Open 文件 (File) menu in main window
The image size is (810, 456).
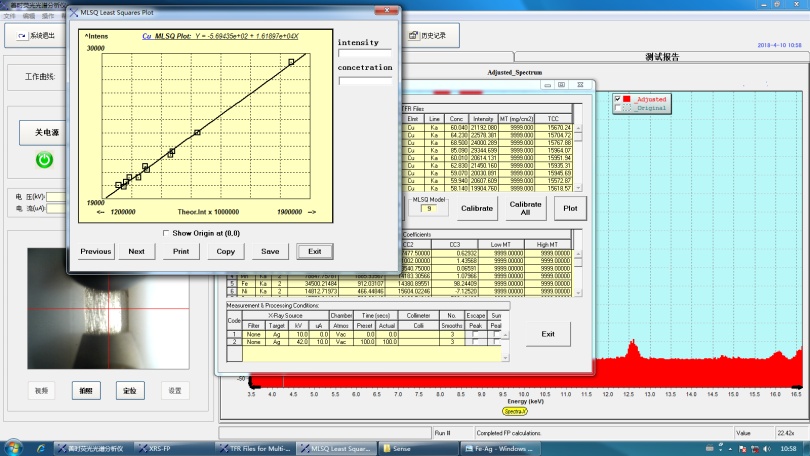pos(9,16)
